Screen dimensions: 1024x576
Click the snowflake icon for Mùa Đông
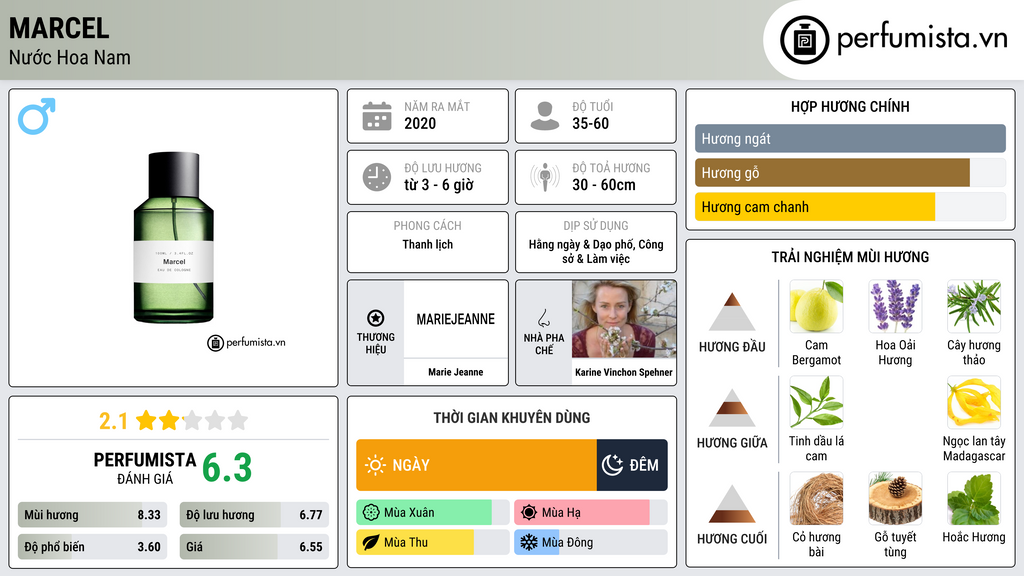point(529,542)
